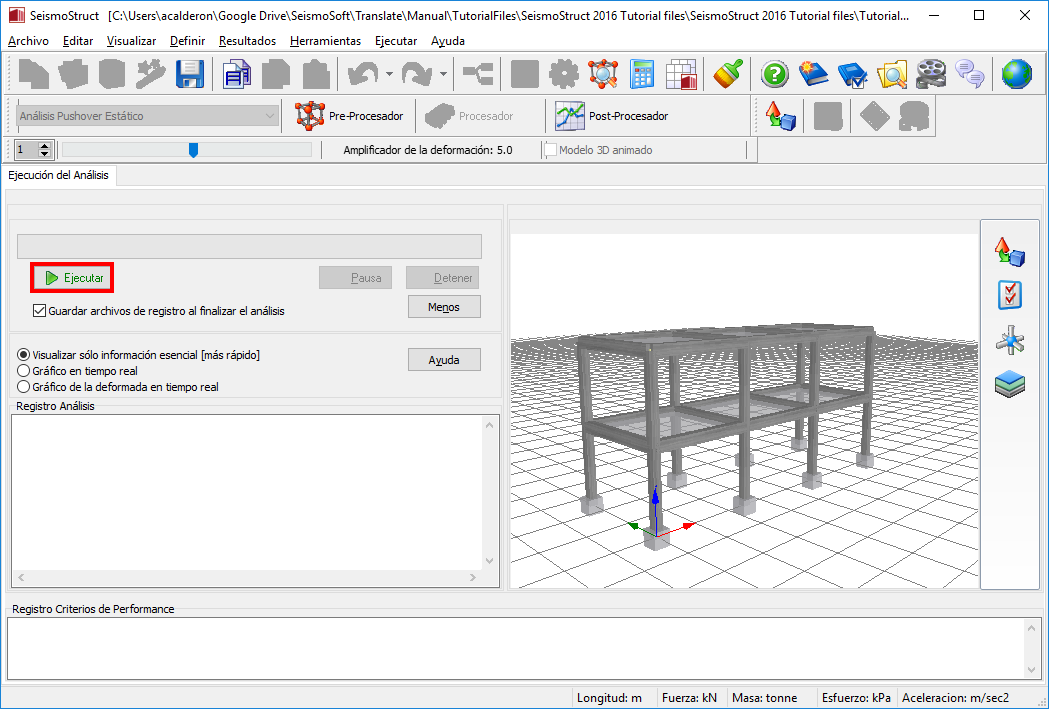The width and height of the screenshot is (1049, 709).
Task: Click the blue floppy disk Save icon
Action: (x=190, y=75)
